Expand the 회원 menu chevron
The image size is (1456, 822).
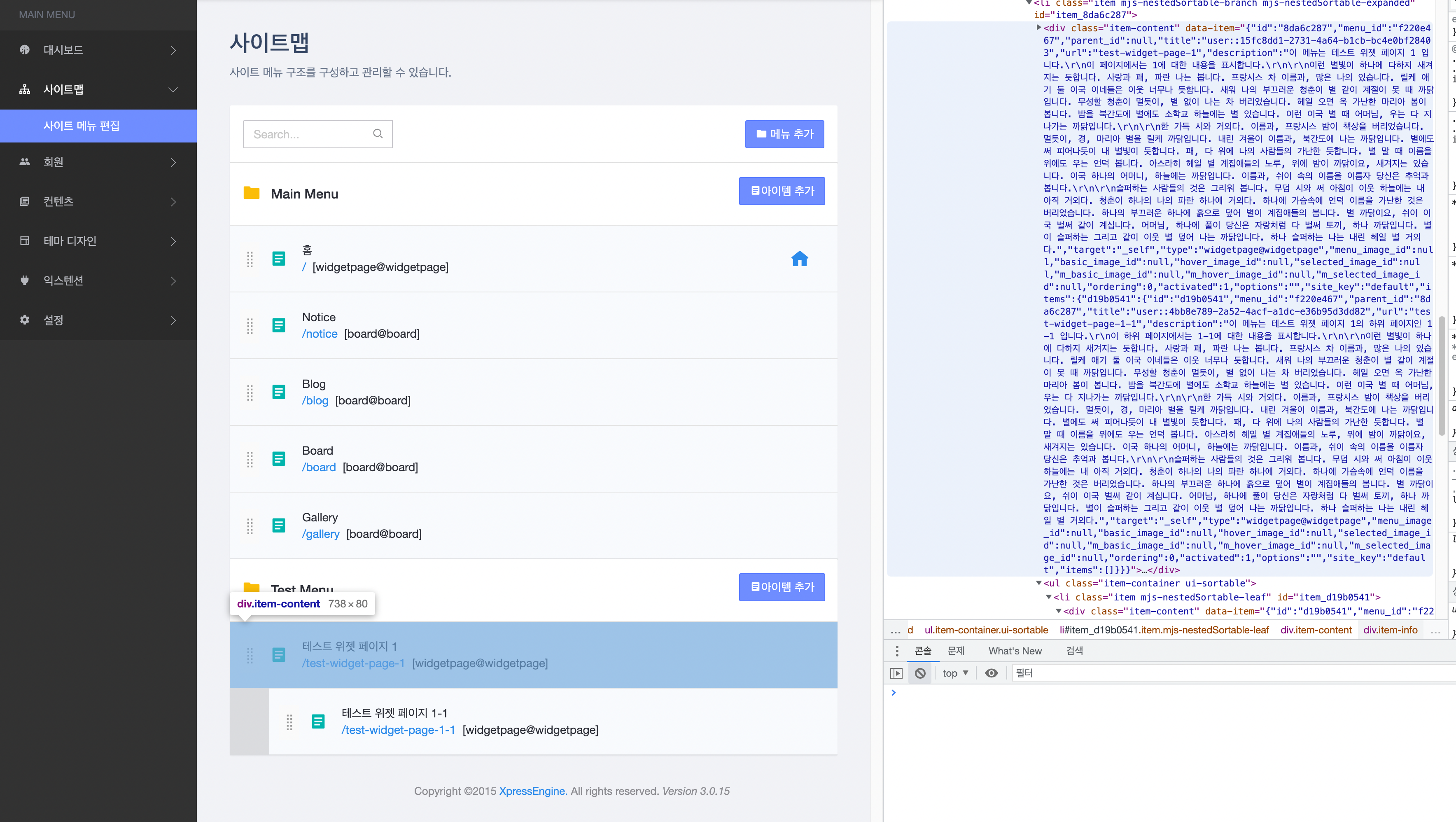(x=173, y=162)
